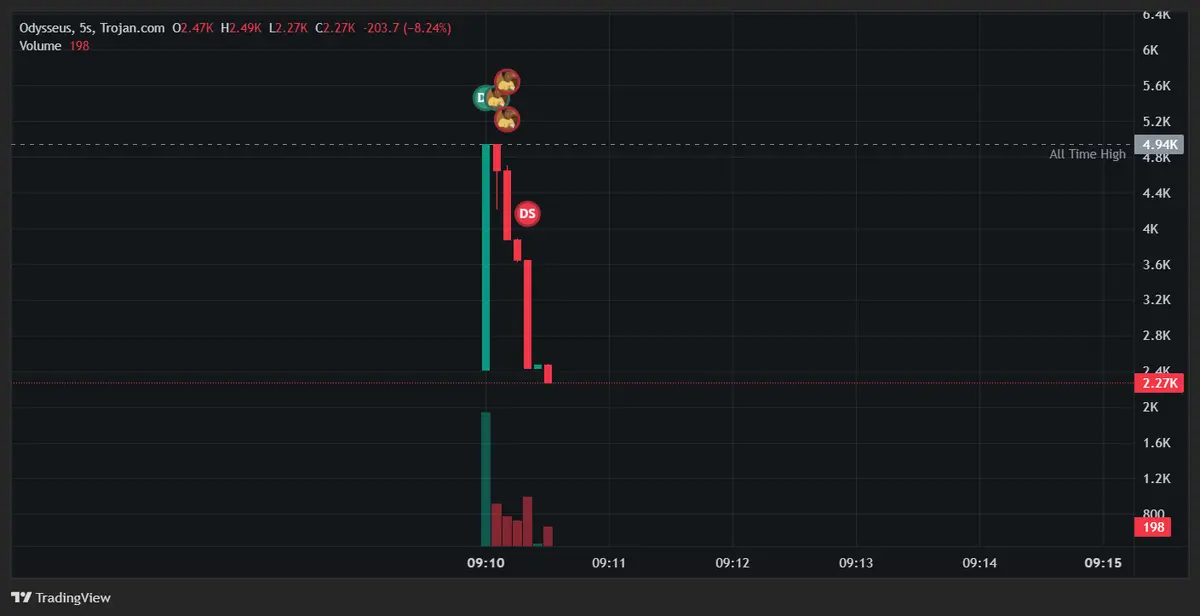Image resolution: width=1200 pixels, height=616 pixels.
Task: Click the 09:14 label on time axis
Action: (x=979, y=564)
